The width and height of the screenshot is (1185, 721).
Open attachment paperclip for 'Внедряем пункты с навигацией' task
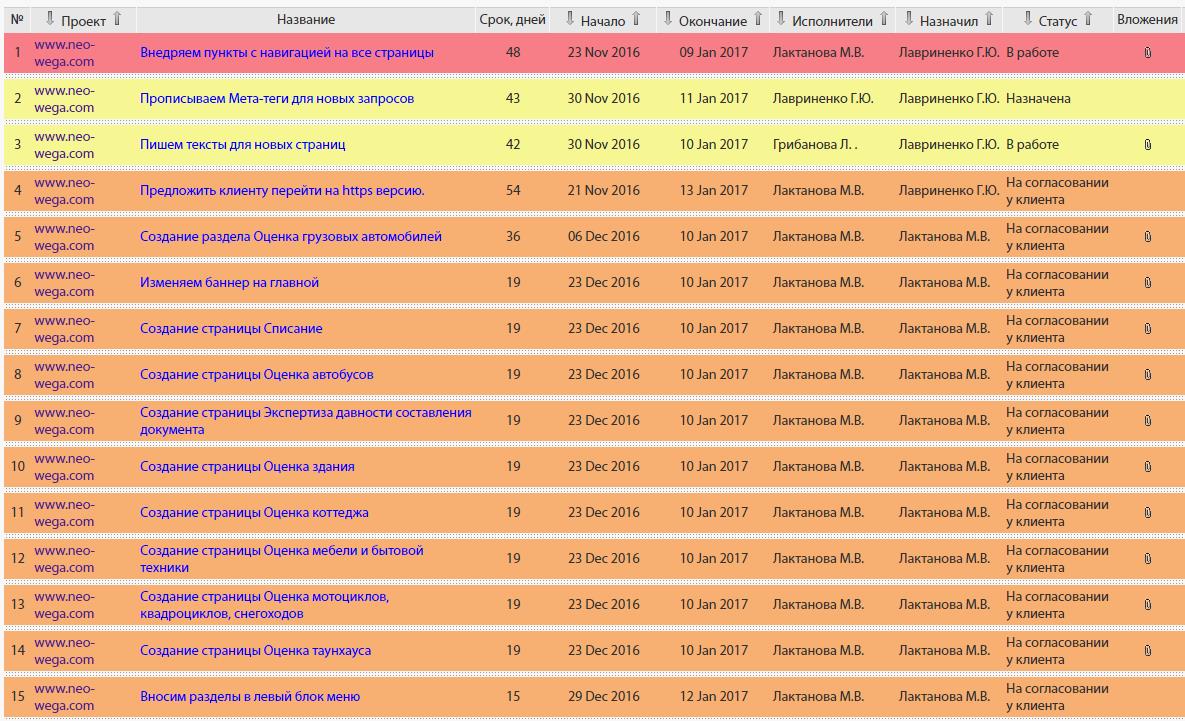tap(1147, 53)
